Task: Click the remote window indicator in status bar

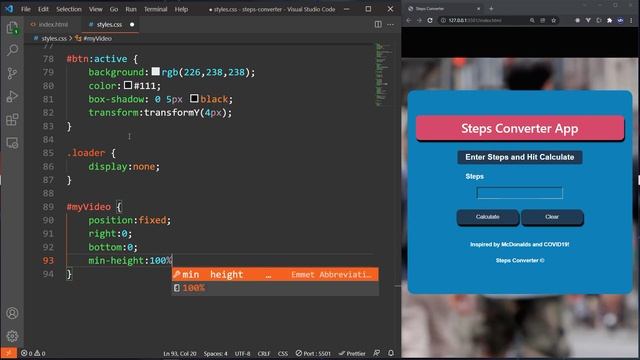Action: point(9,353)
